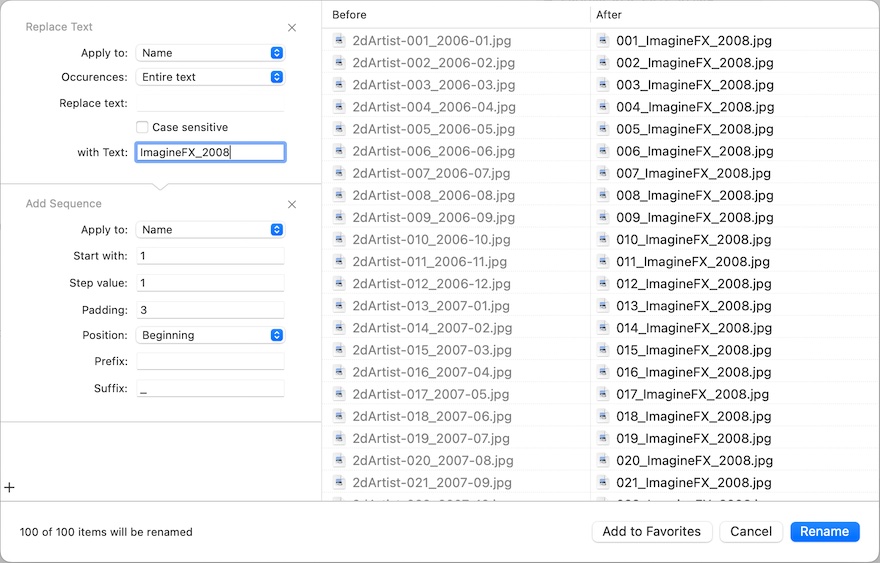This screenshot has height=563, width=880.
Task: Click the Suffix input field
Action: click(x=210, y=388)
